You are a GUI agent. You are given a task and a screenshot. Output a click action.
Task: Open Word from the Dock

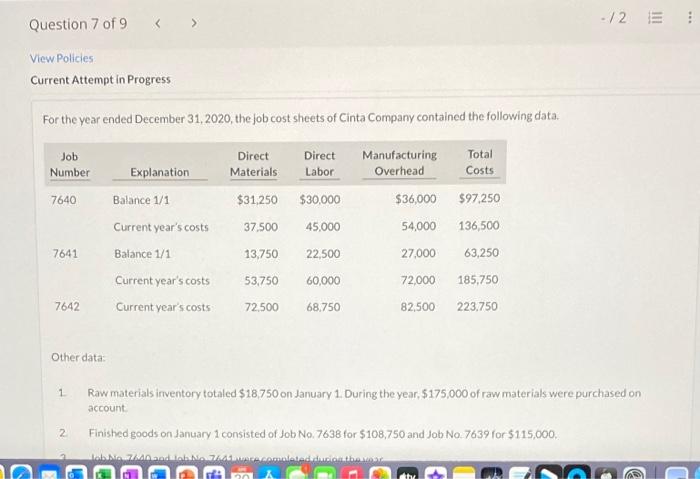coord(160,473)
